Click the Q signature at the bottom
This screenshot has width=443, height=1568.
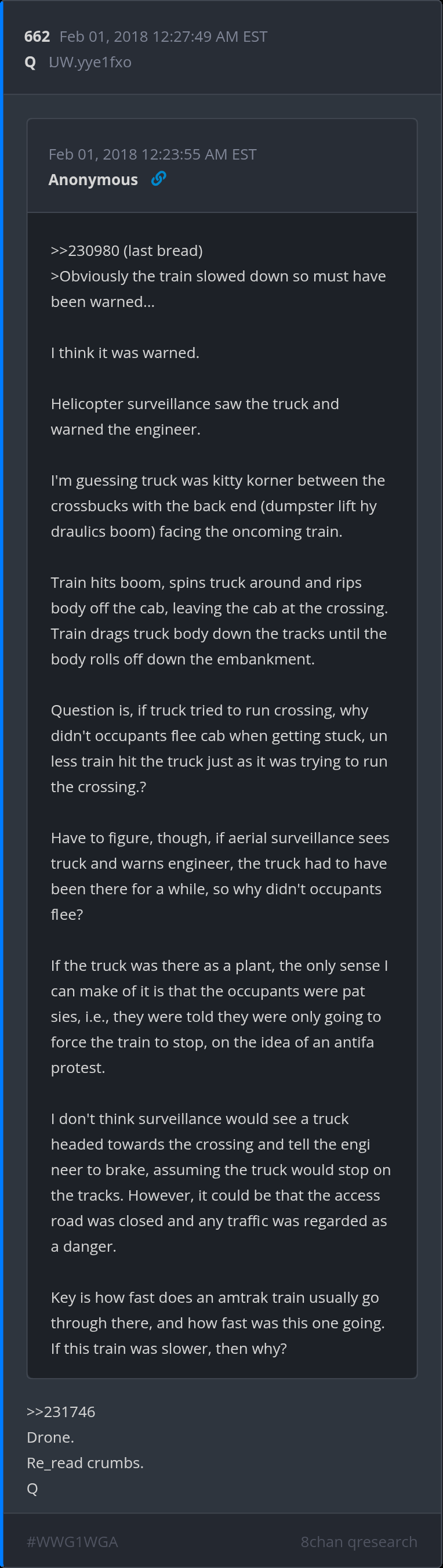[32, 1488]
